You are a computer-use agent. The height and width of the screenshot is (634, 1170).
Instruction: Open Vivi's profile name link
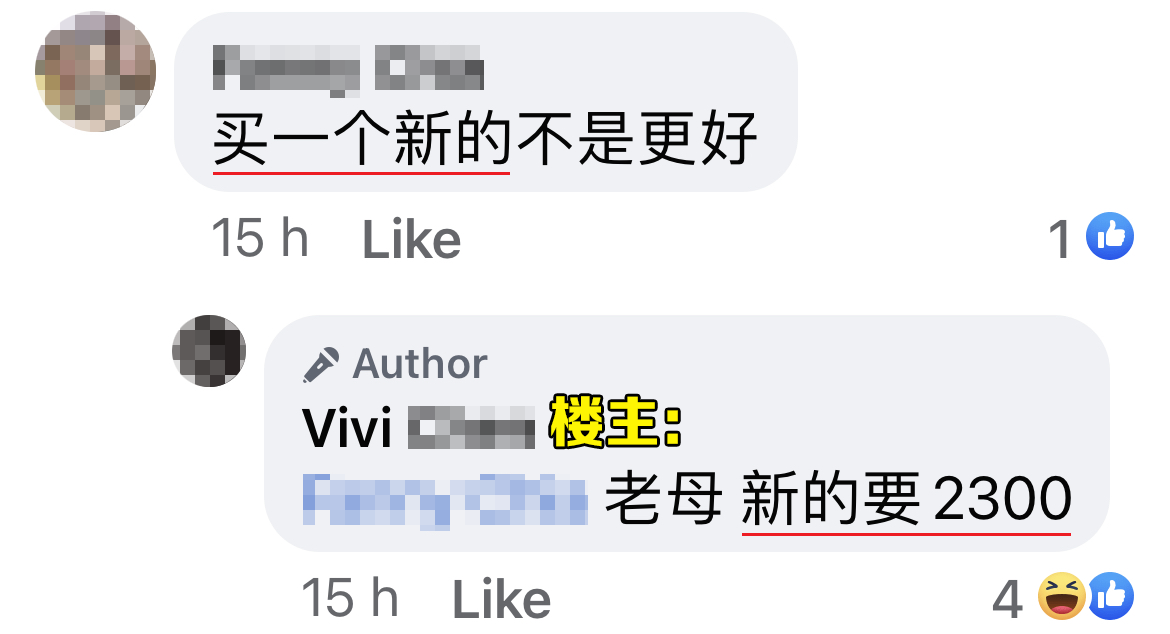(418, 428)
